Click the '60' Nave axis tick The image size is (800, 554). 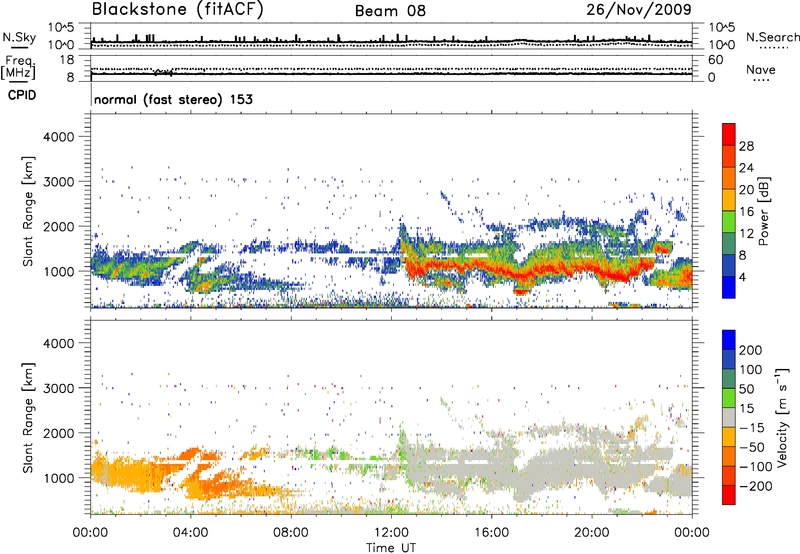[x=715, y=60]
